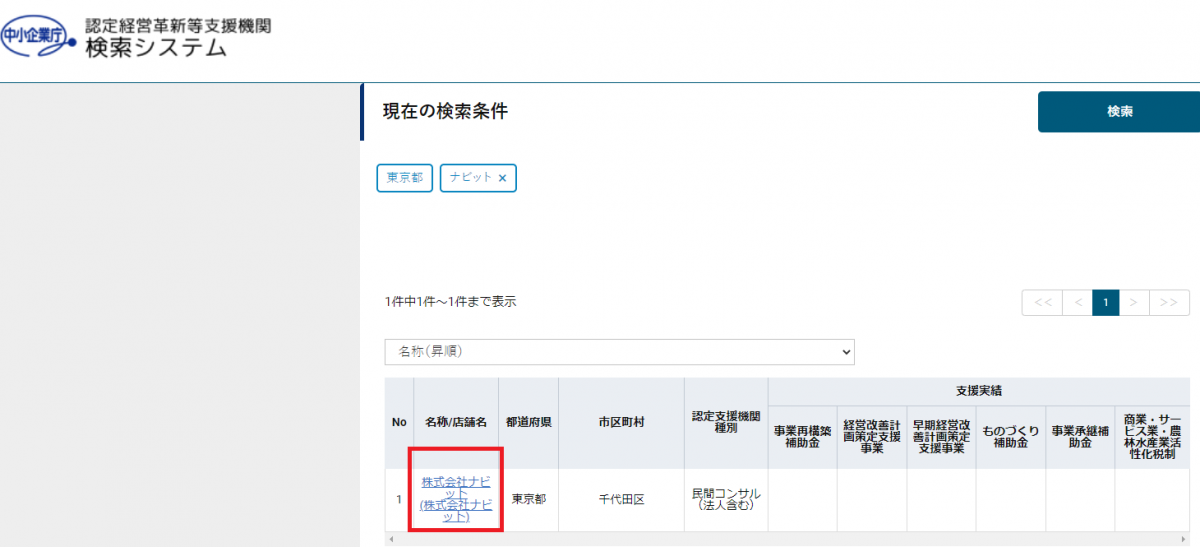Click the 都道府県 column header
Screen dimensions: 1200x547
(x=528, y=423)
